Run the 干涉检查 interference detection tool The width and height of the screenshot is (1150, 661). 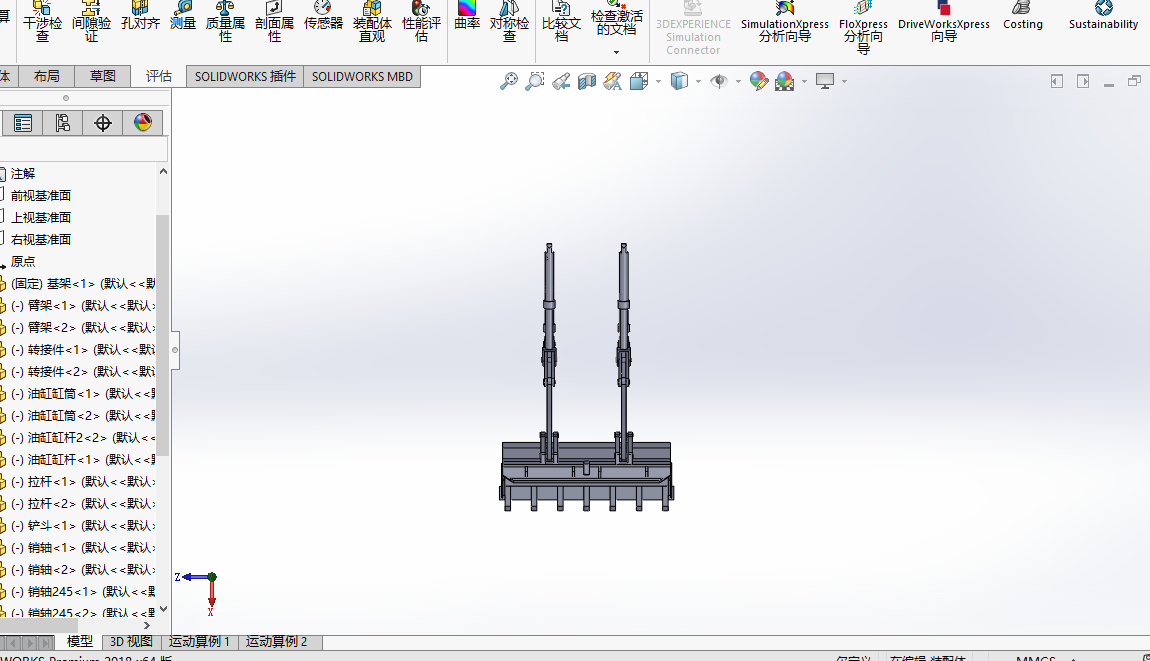click(x=43, y=21)
